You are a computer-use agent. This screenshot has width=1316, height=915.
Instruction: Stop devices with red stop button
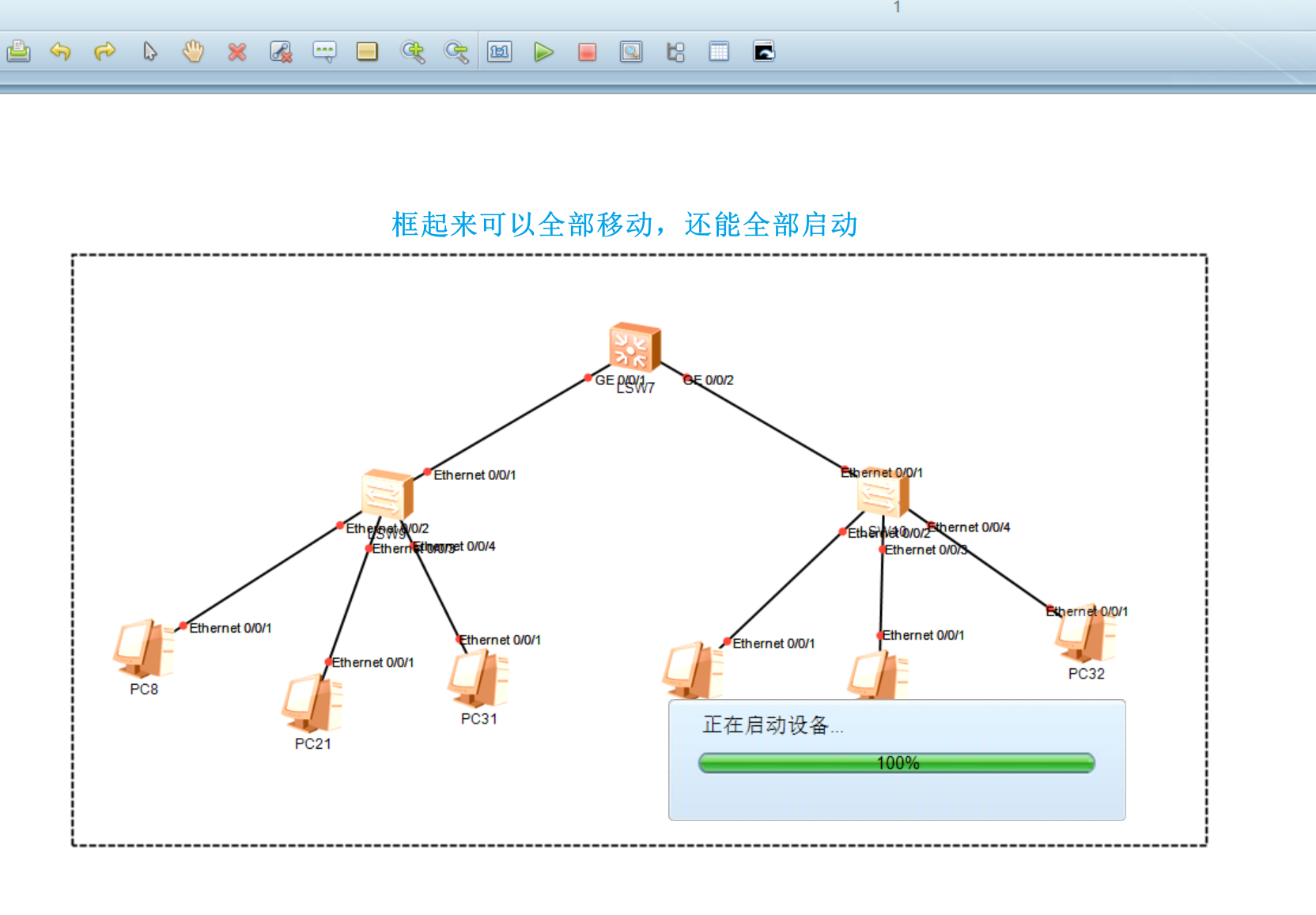point(587,52)
